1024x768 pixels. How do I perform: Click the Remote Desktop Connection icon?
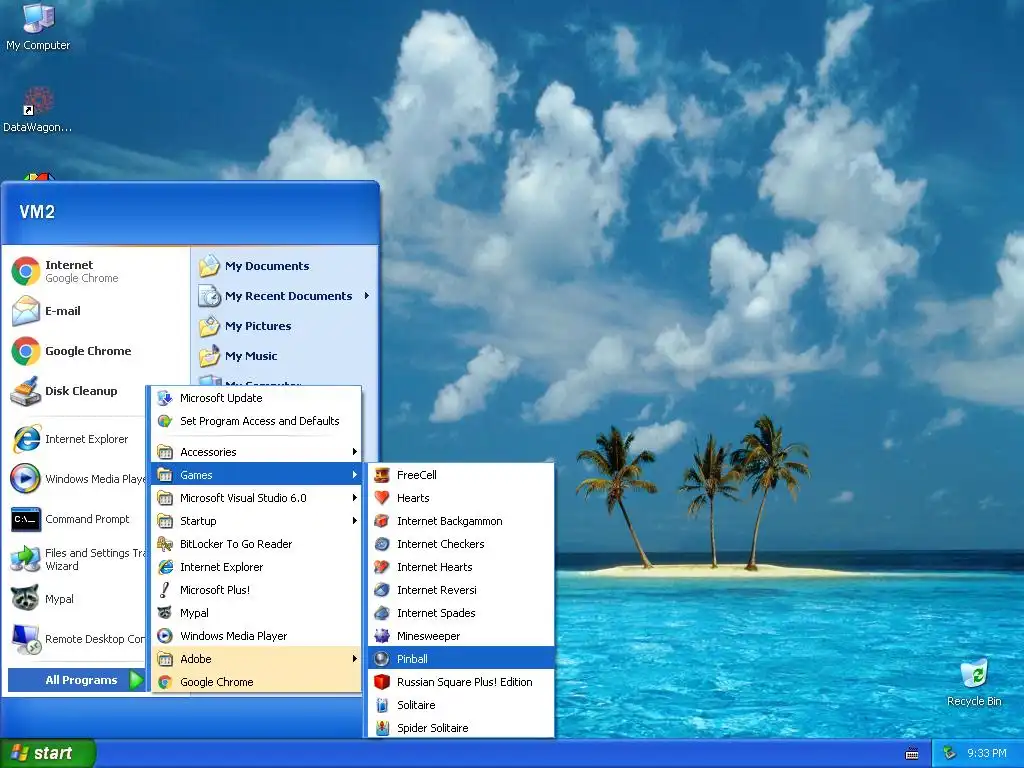[x=25, y=639]
